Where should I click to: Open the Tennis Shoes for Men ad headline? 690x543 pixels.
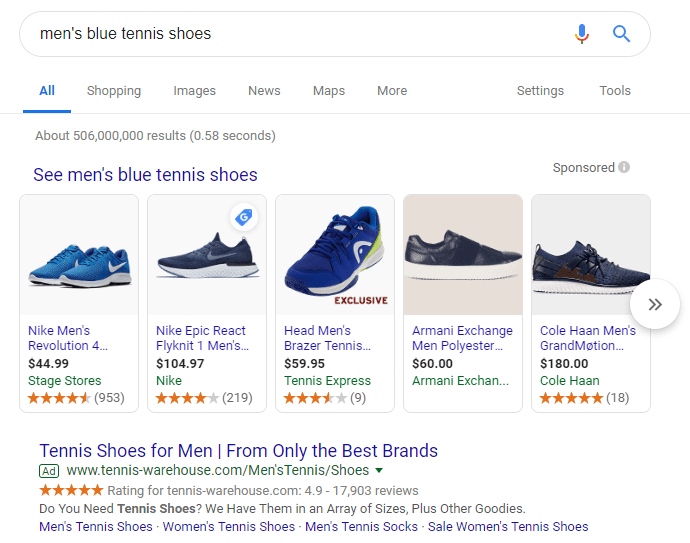point(239,451)
